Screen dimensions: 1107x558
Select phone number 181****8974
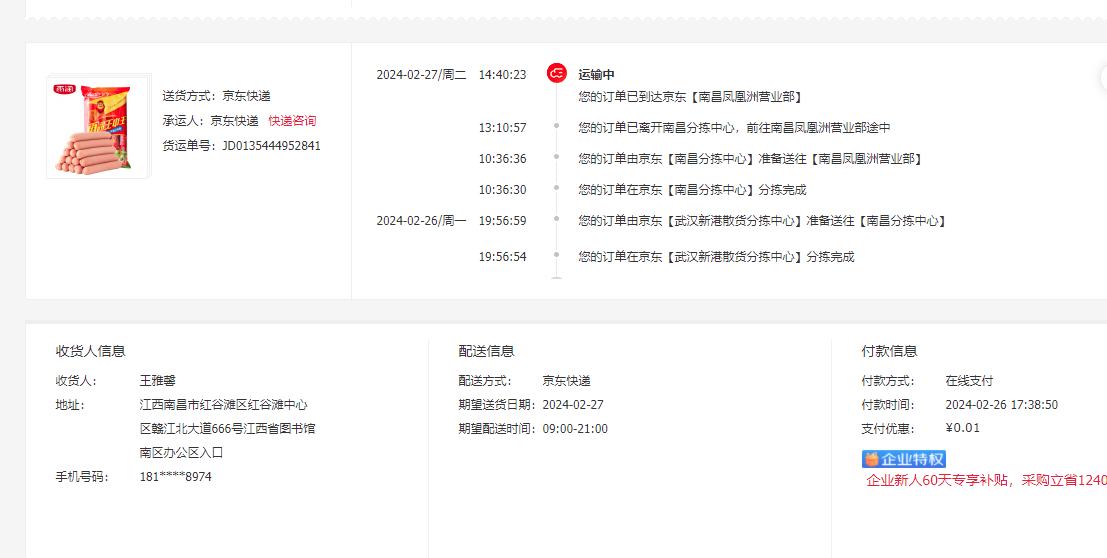pyautogui.click(x=176, y=477)
